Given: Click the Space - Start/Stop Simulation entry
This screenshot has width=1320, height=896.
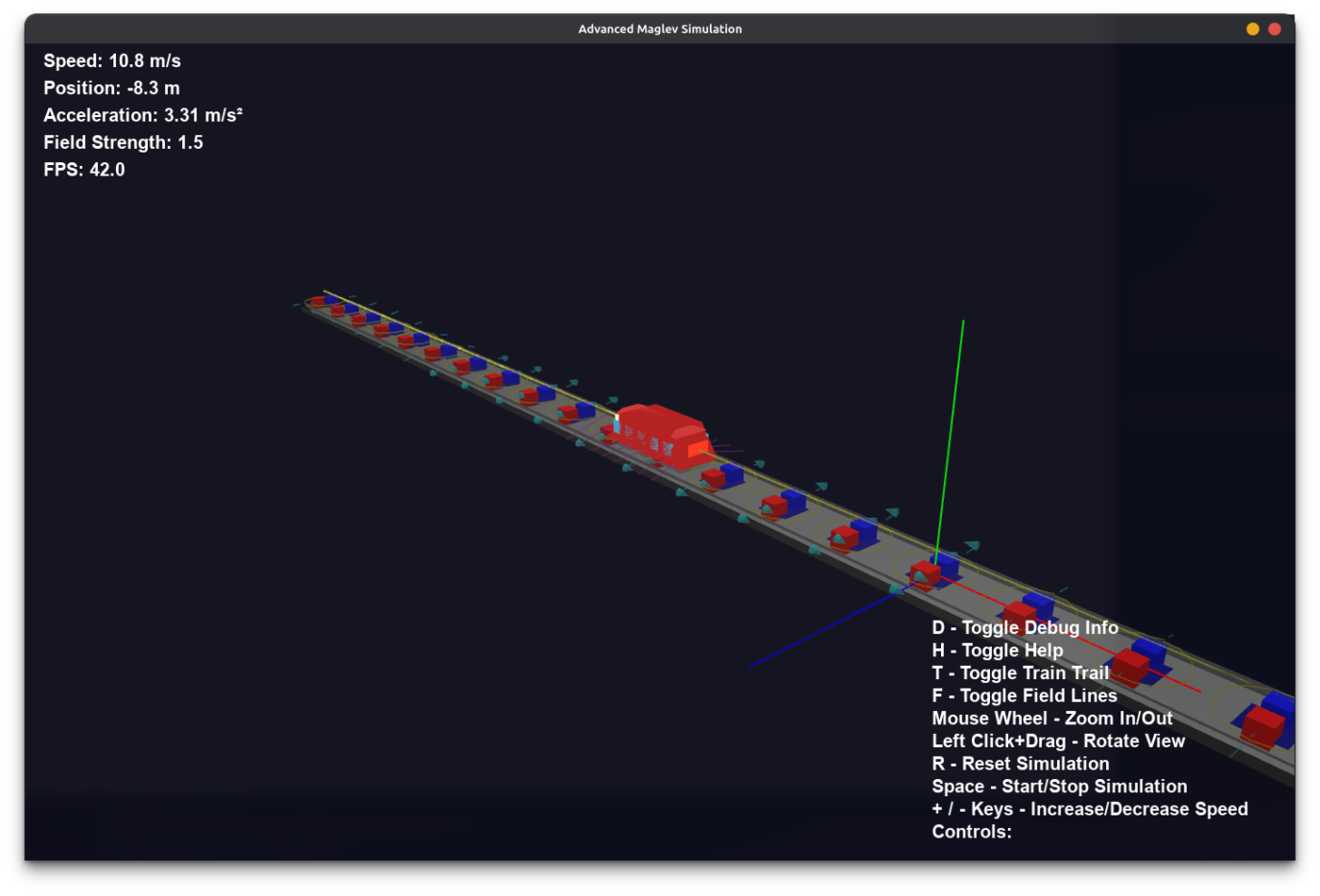Looking at the screenshot, I should 1059,786.
